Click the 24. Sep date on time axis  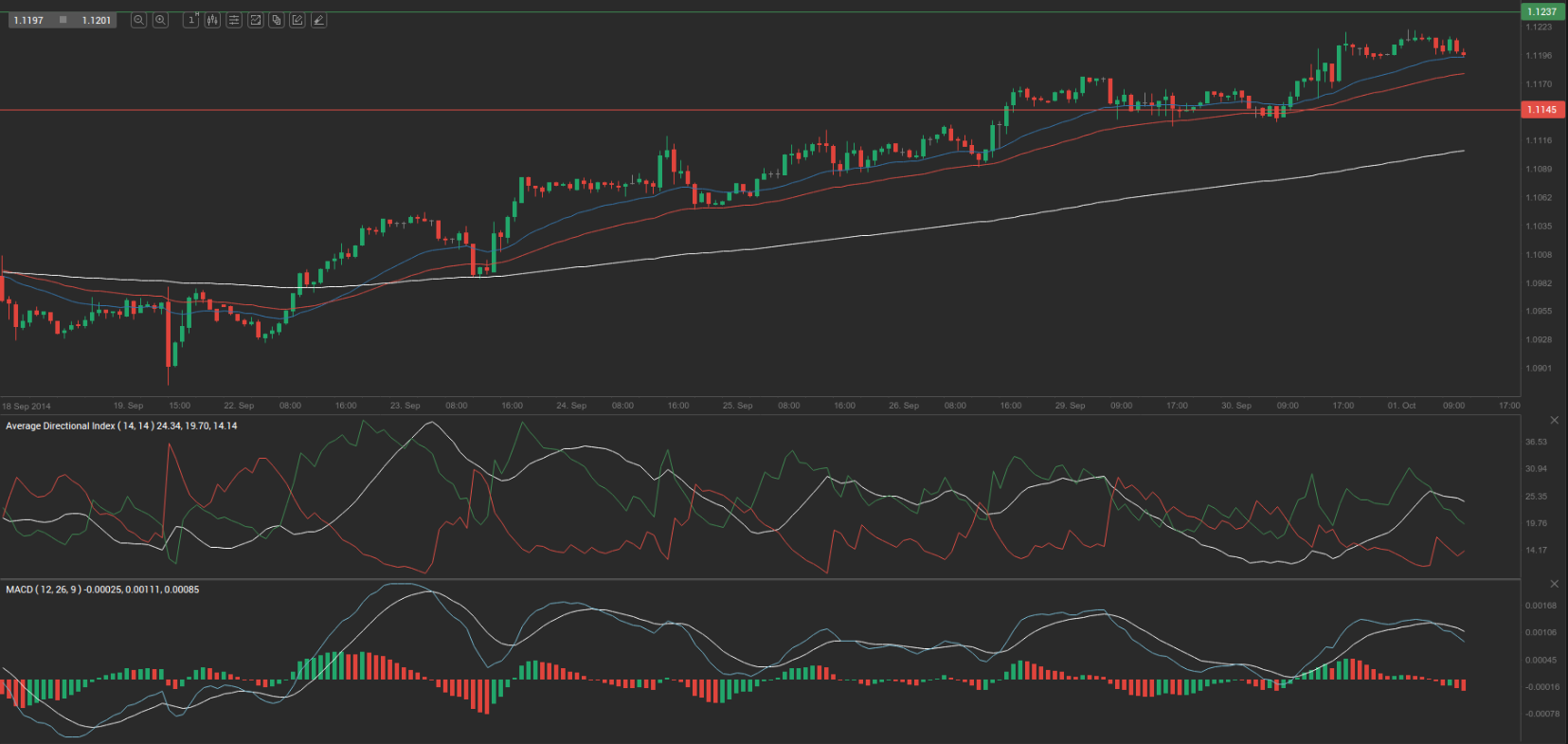[571, 406]
